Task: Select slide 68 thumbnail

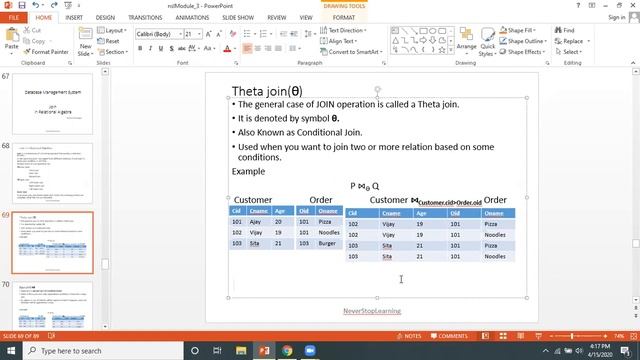Action: [53, 173]
